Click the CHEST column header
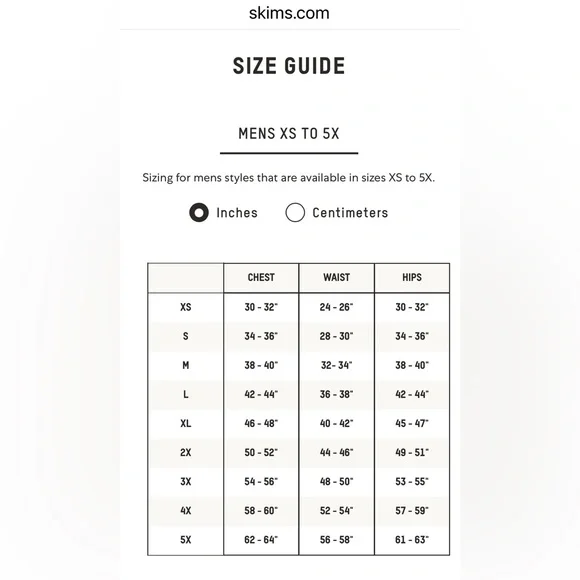Screen dimensions: 580x580 click(x=261, y=277)
